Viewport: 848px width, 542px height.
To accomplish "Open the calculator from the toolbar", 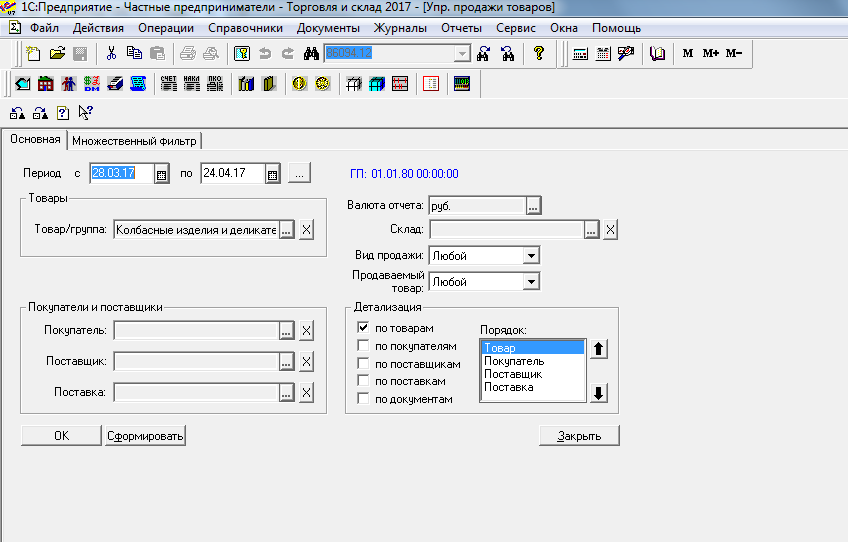I will click(x=580, y=54).
